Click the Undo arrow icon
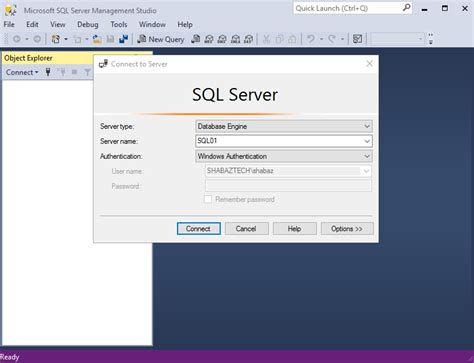The height and width of the screenshot is (363, 474). 311,39
